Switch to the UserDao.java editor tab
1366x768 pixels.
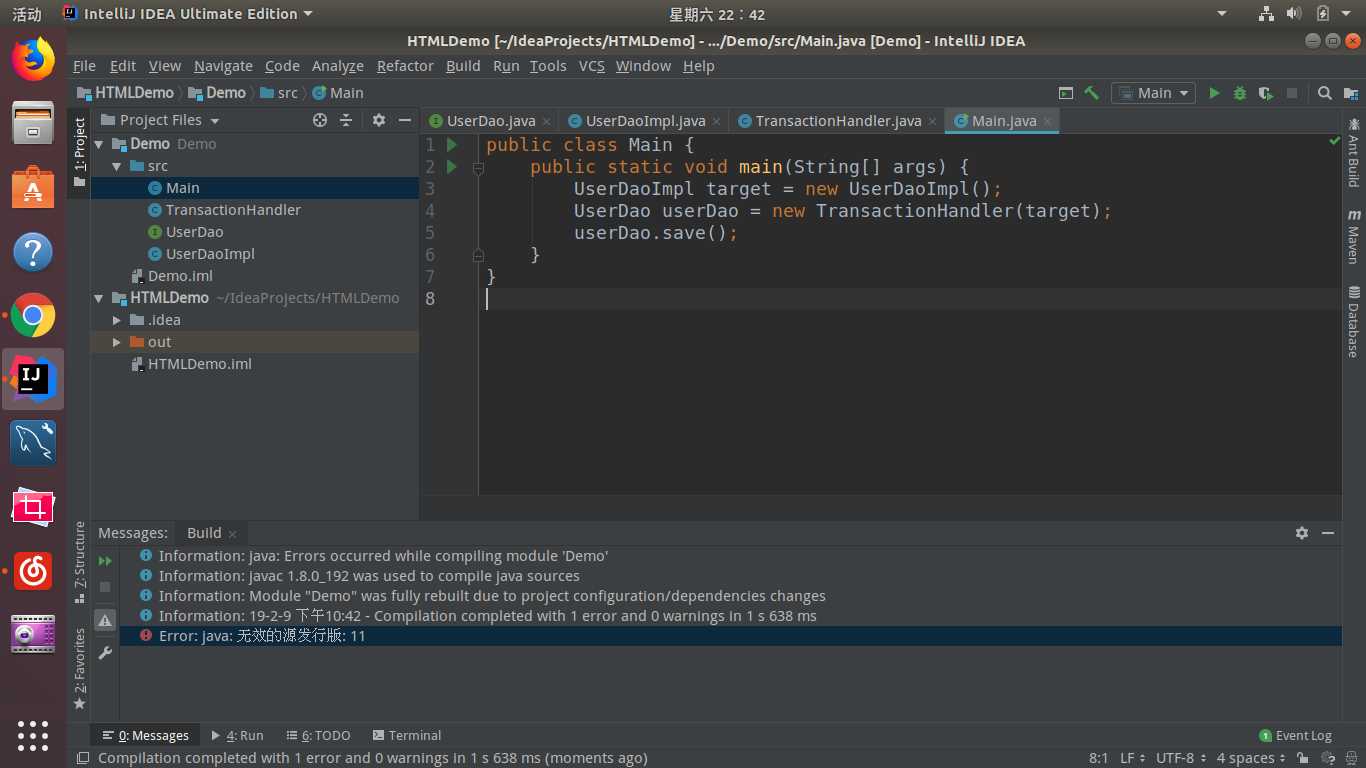tap(490, 121)
